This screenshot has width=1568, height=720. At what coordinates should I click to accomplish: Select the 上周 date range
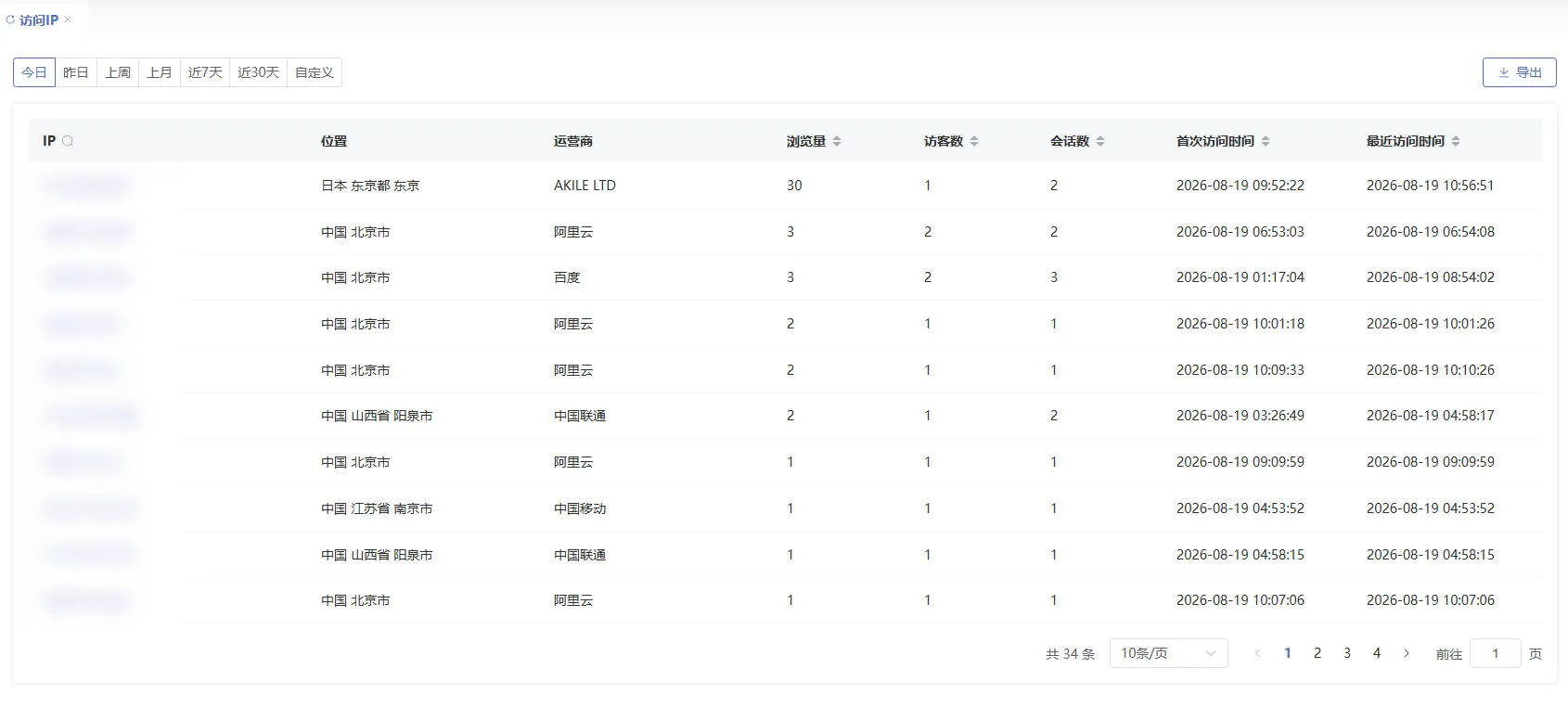pyautogui.click(x=118, y=72)
